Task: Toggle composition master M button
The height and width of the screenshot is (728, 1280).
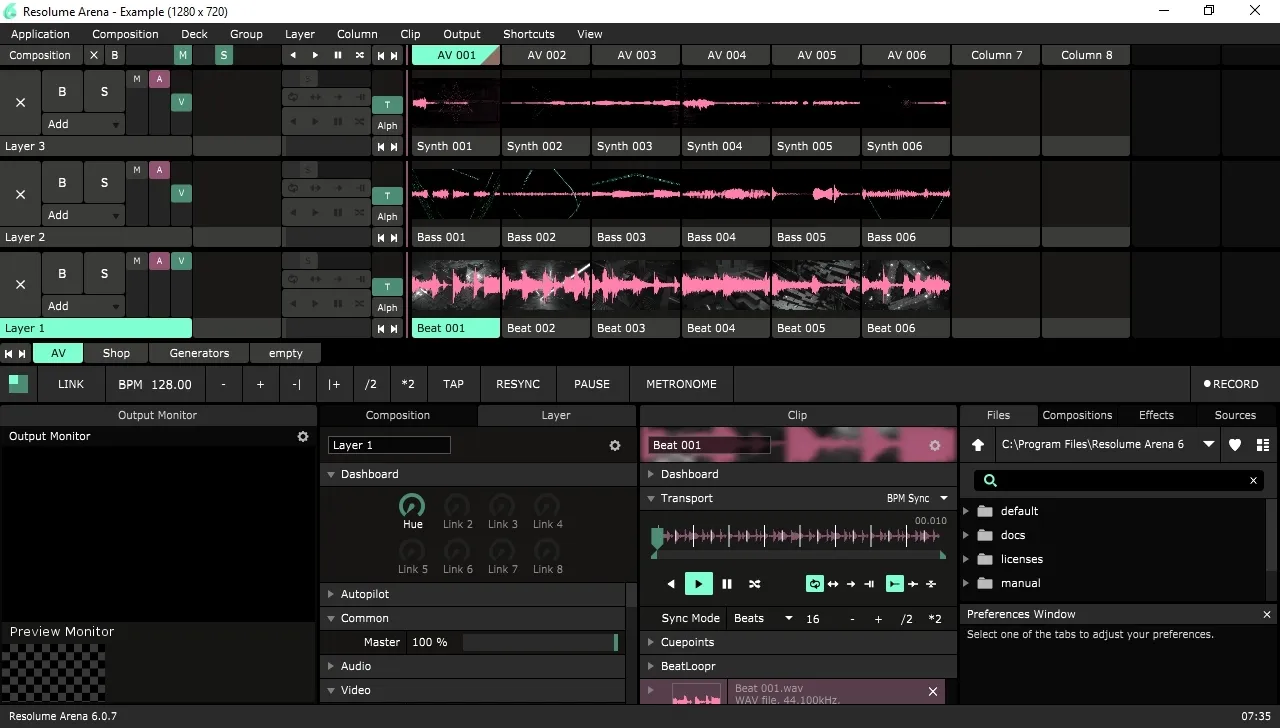Action: (x=182, y=55)
